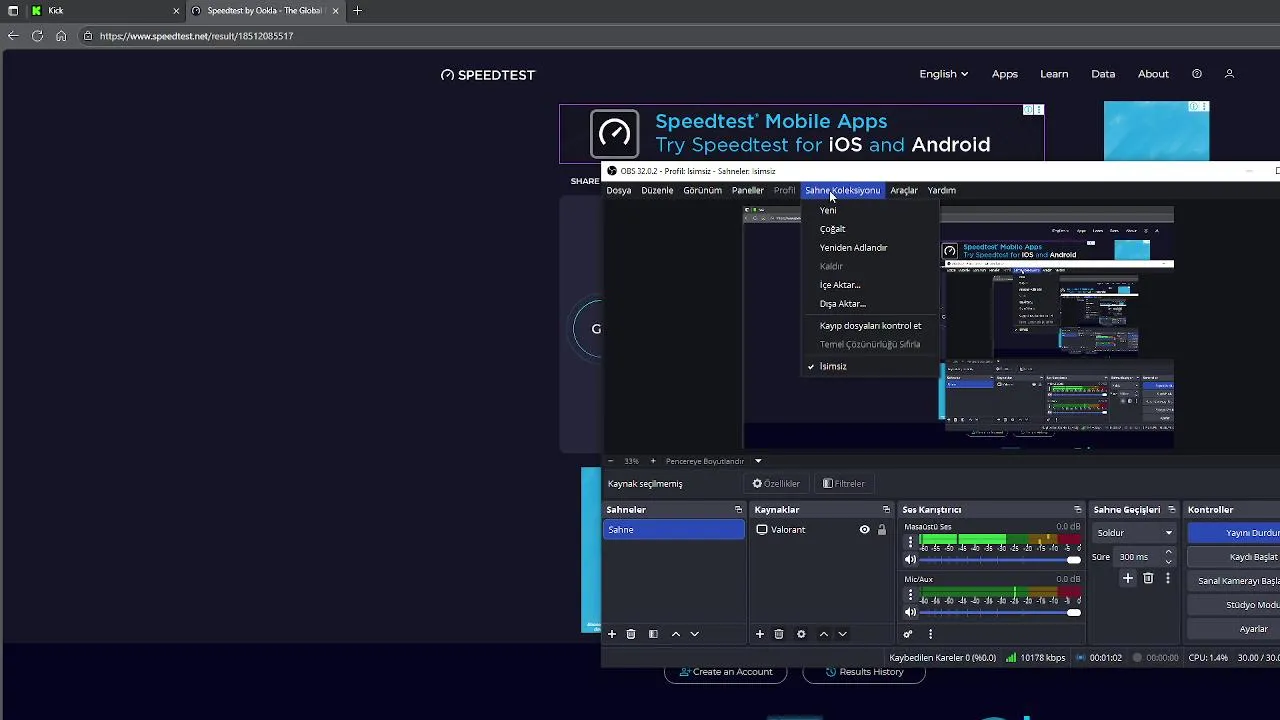Image resolution: width=1280 pixels, height=720 pixels.
Task: Open Ayarlar settings button
Action: (1235, 629)
